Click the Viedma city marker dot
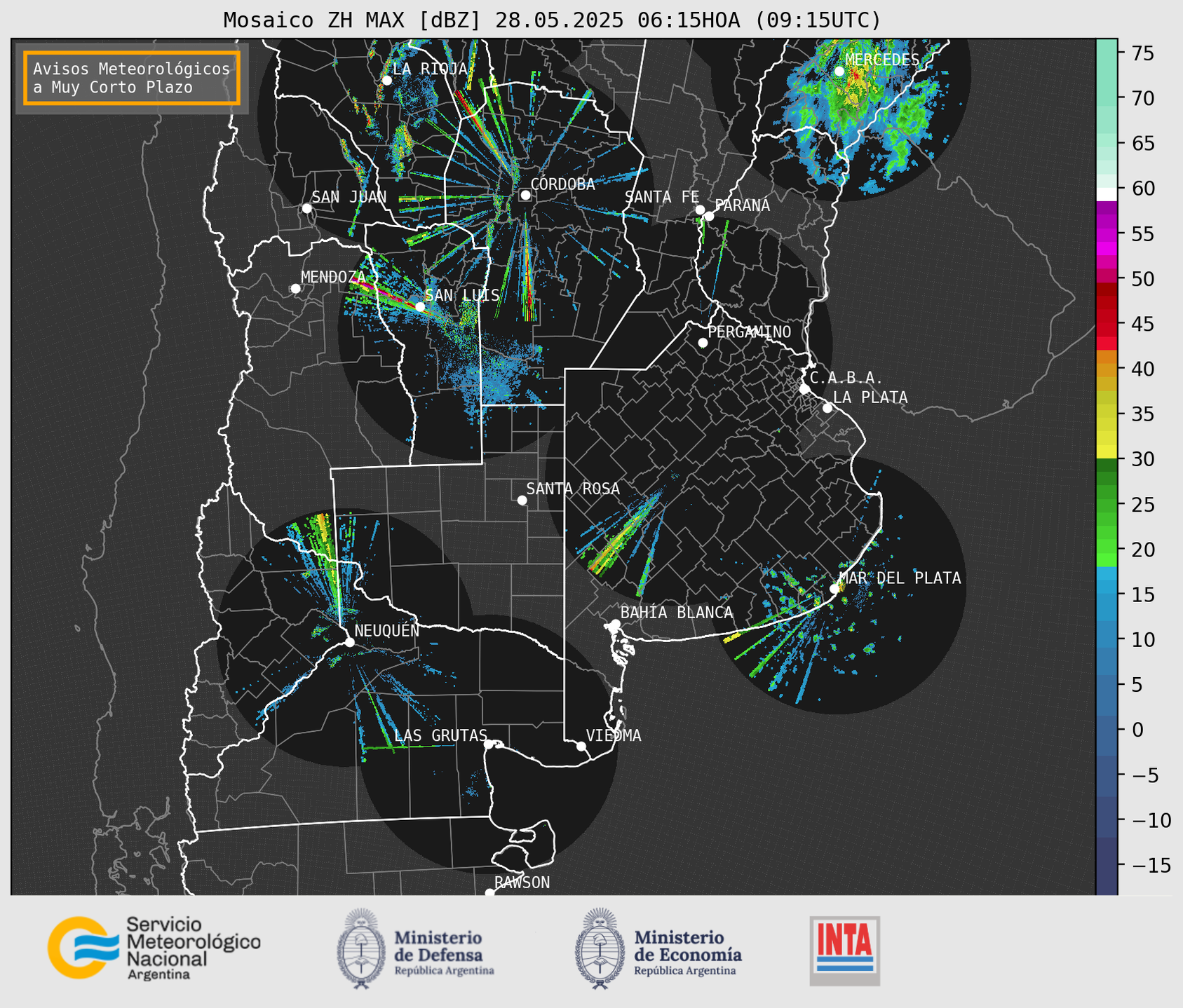 tap(581, 746)
